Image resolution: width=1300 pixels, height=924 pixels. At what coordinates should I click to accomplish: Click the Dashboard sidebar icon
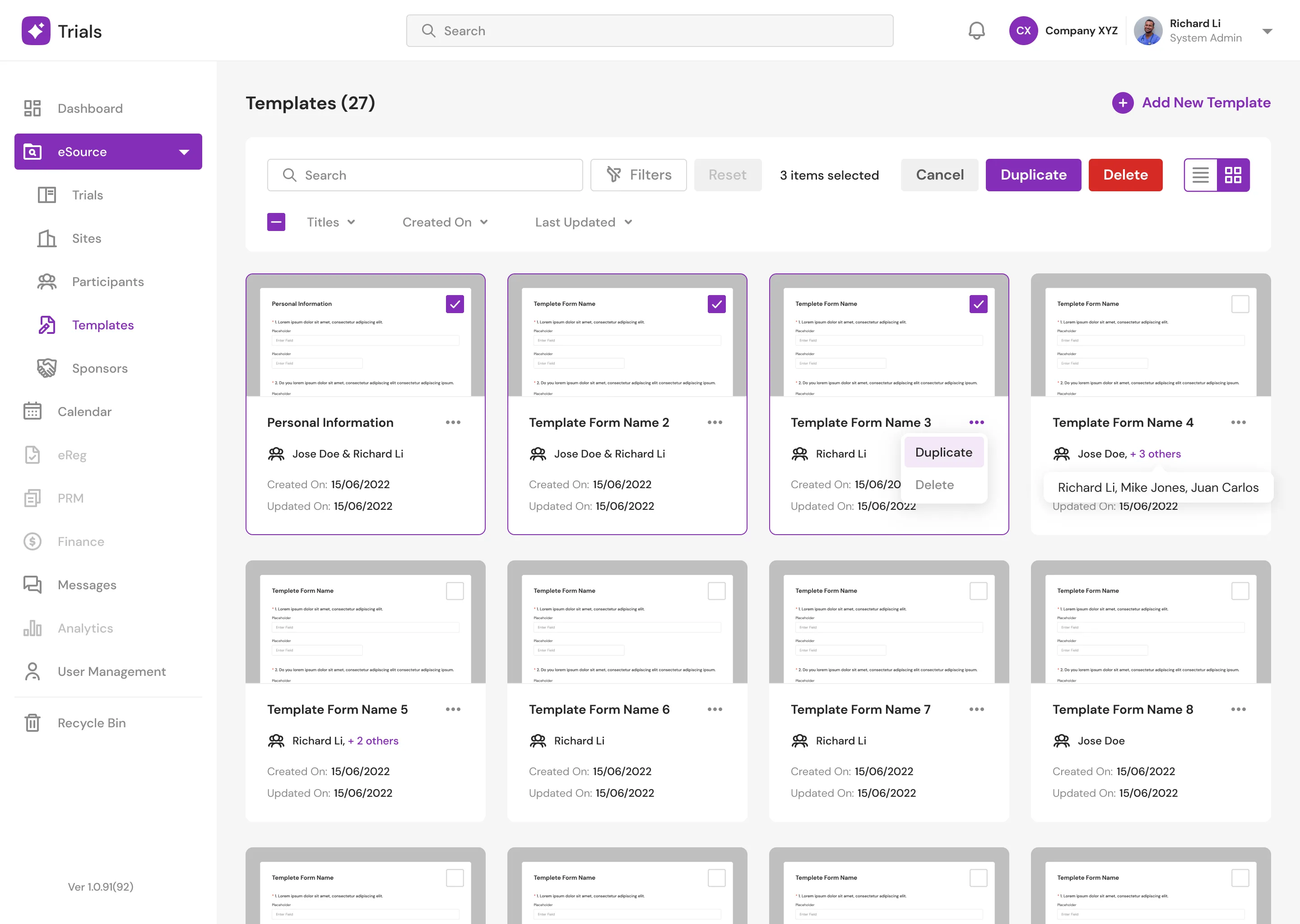pos(32,108)
